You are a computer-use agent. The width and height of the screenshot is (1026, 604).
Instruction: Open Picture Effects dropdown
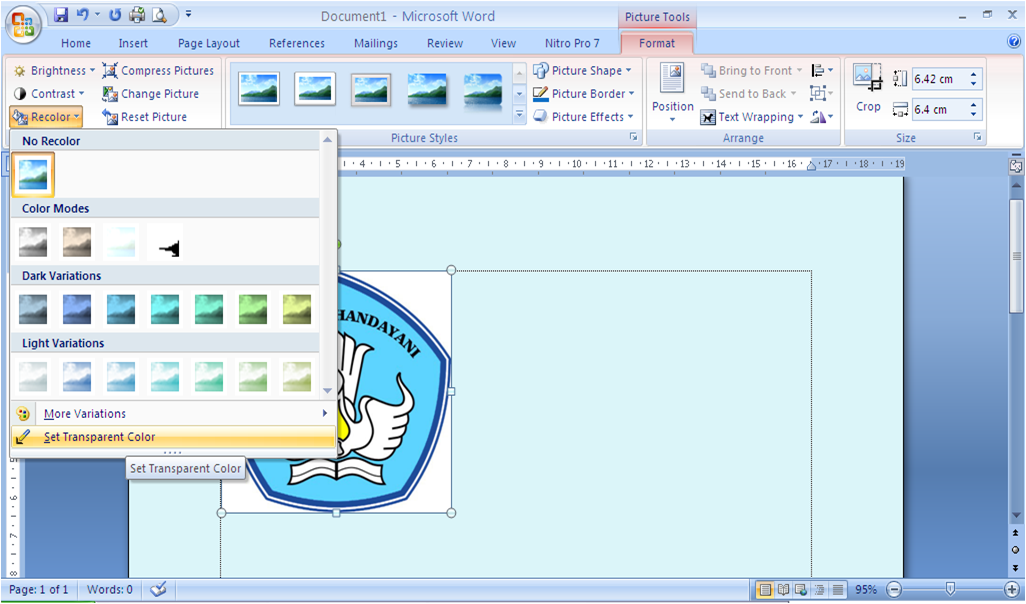(583, 117)
